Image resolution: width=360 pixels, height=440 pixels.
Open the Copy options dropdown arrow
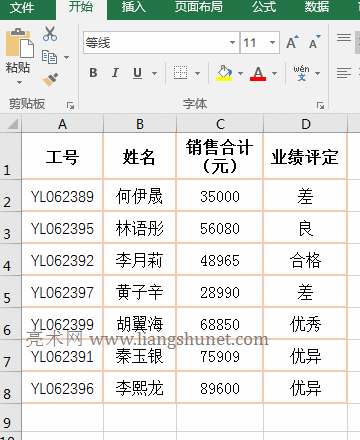pyautogui.click(x=66, y=57)
